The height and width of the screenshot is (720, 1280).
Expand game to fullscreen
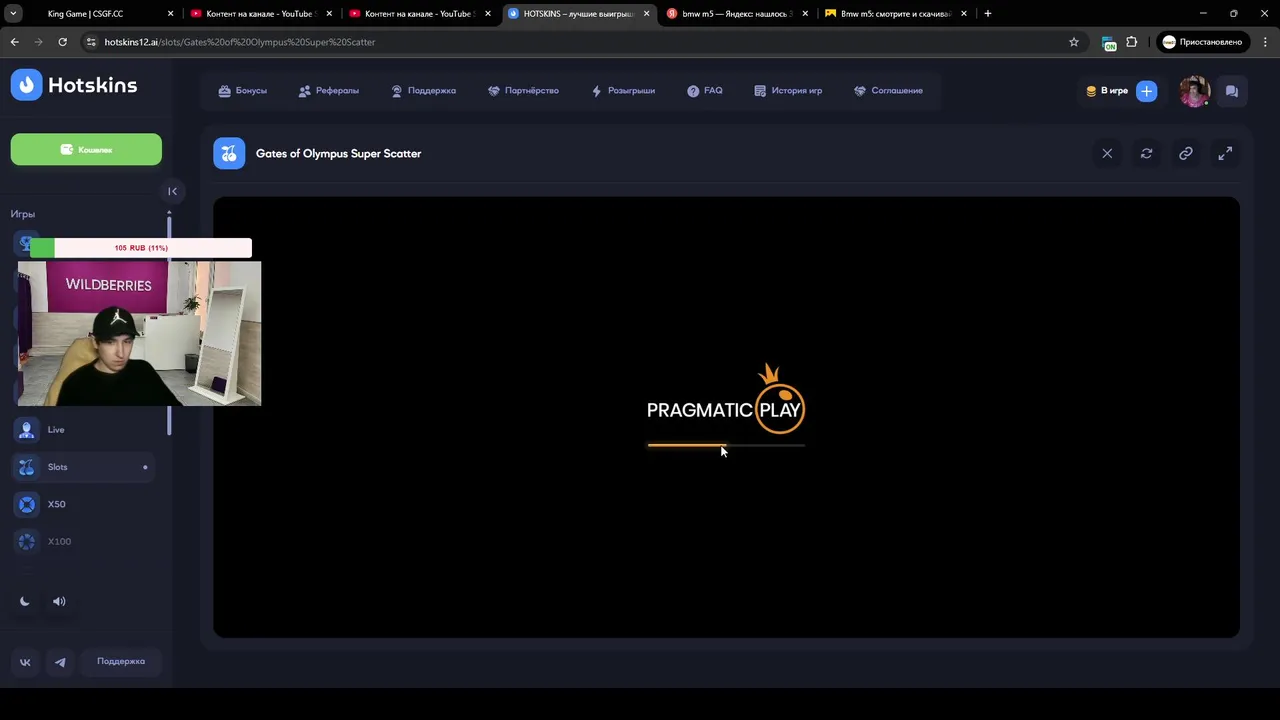tap(1225, 153)
